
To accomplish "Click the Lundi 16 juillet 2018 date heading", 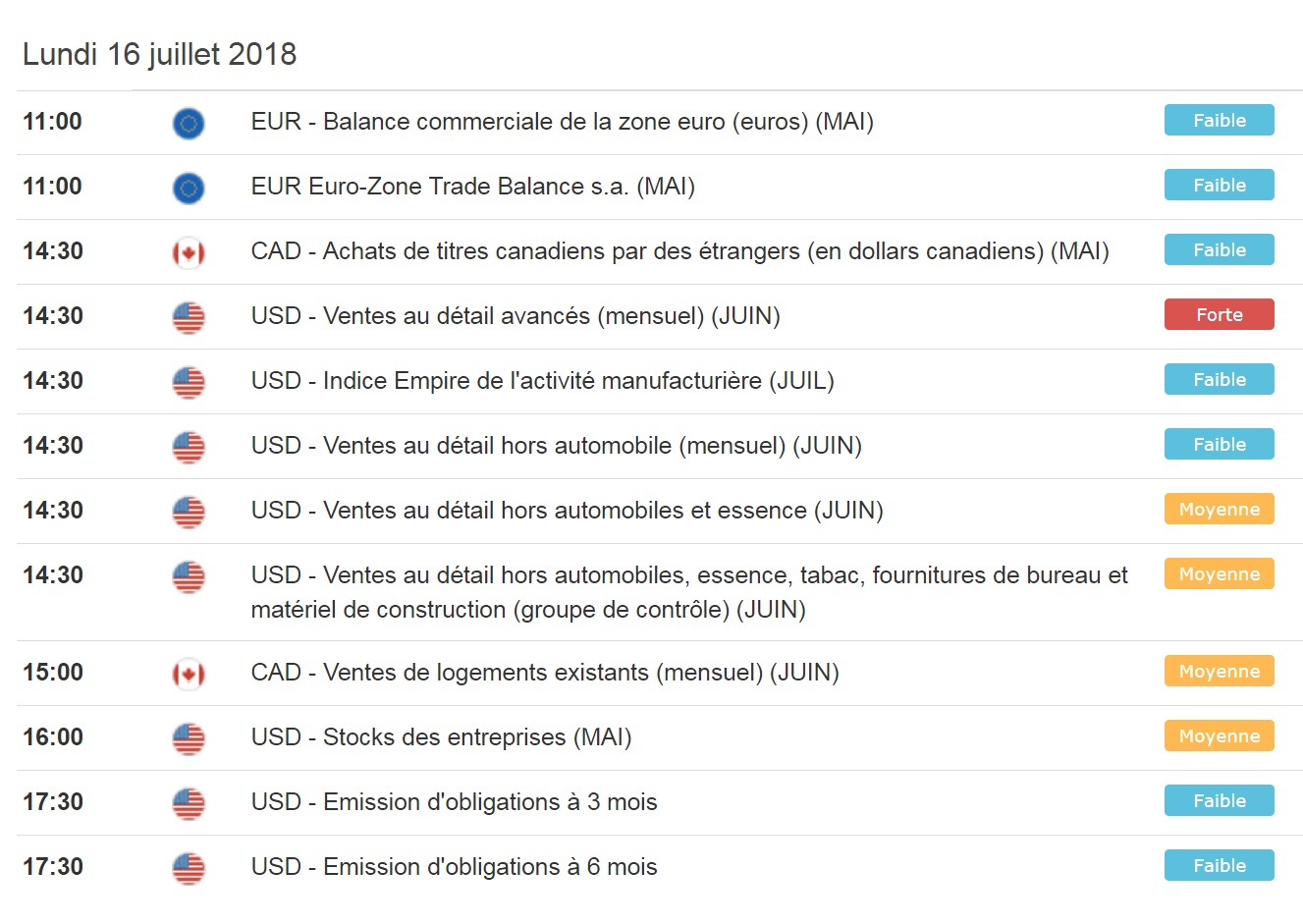I will pos(159,54).
